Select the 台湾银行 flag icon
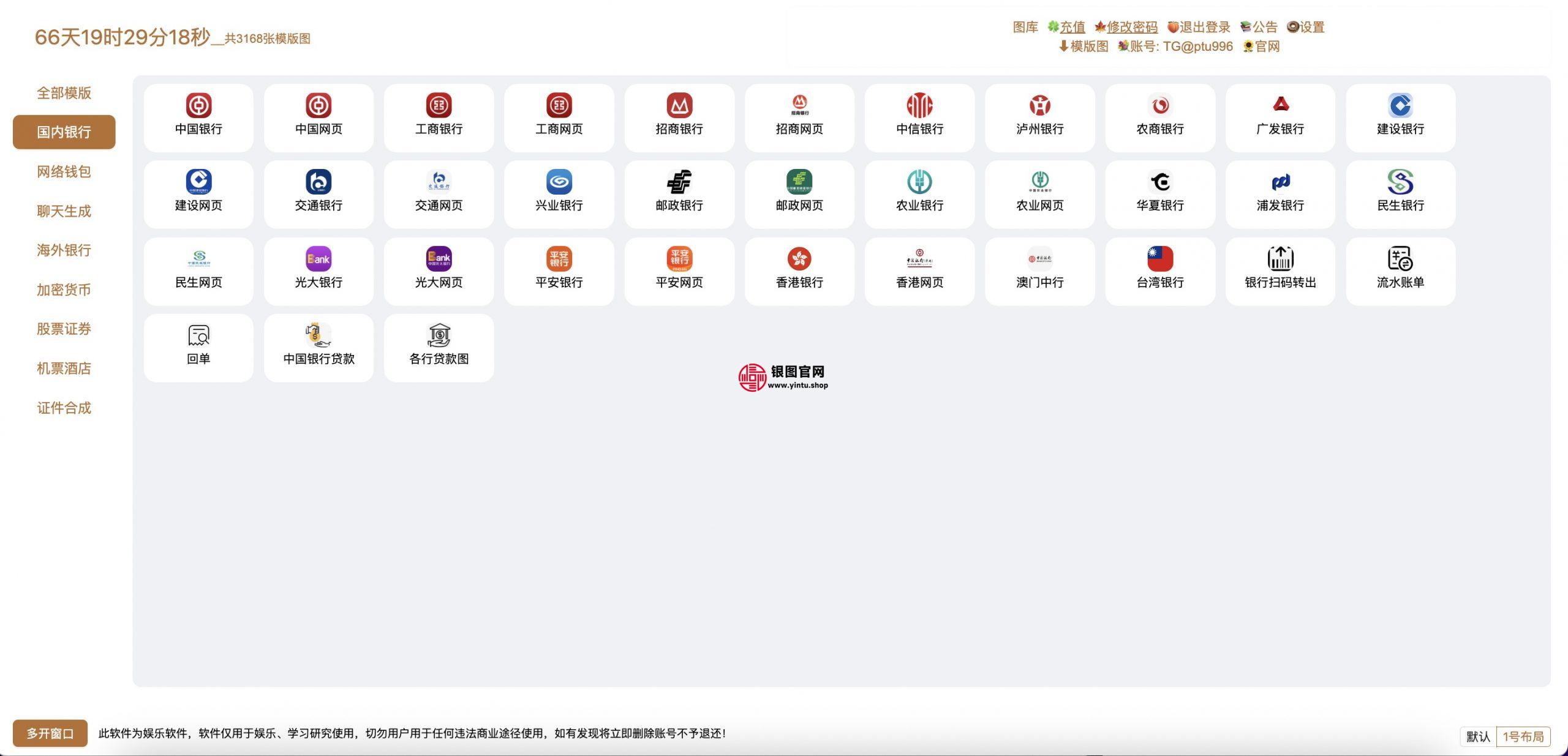The image size is (1568, 756). (x=1160, y=258)
